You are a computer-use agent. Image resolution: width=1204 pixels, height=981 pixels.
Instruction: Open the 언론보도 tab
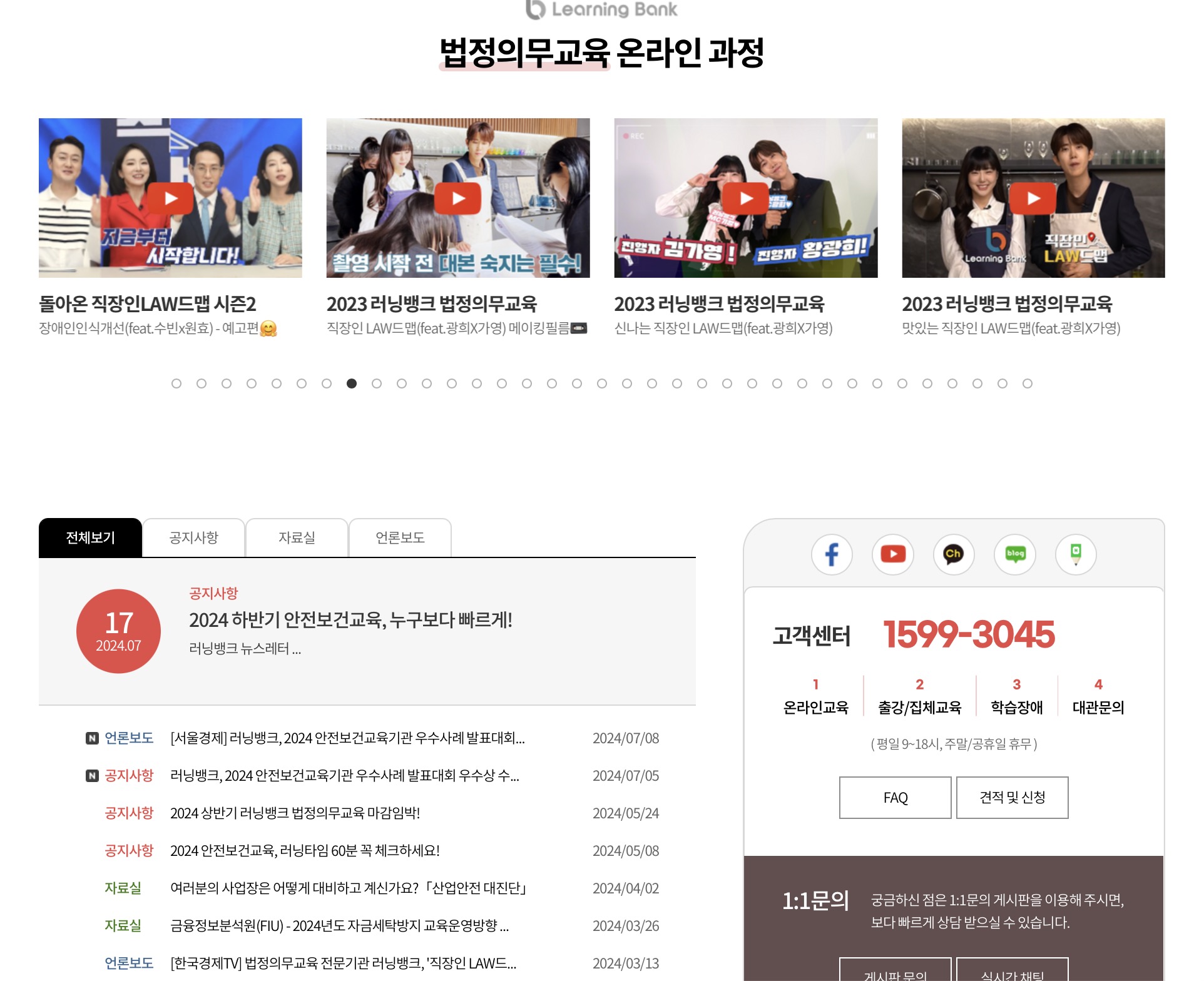400,538
